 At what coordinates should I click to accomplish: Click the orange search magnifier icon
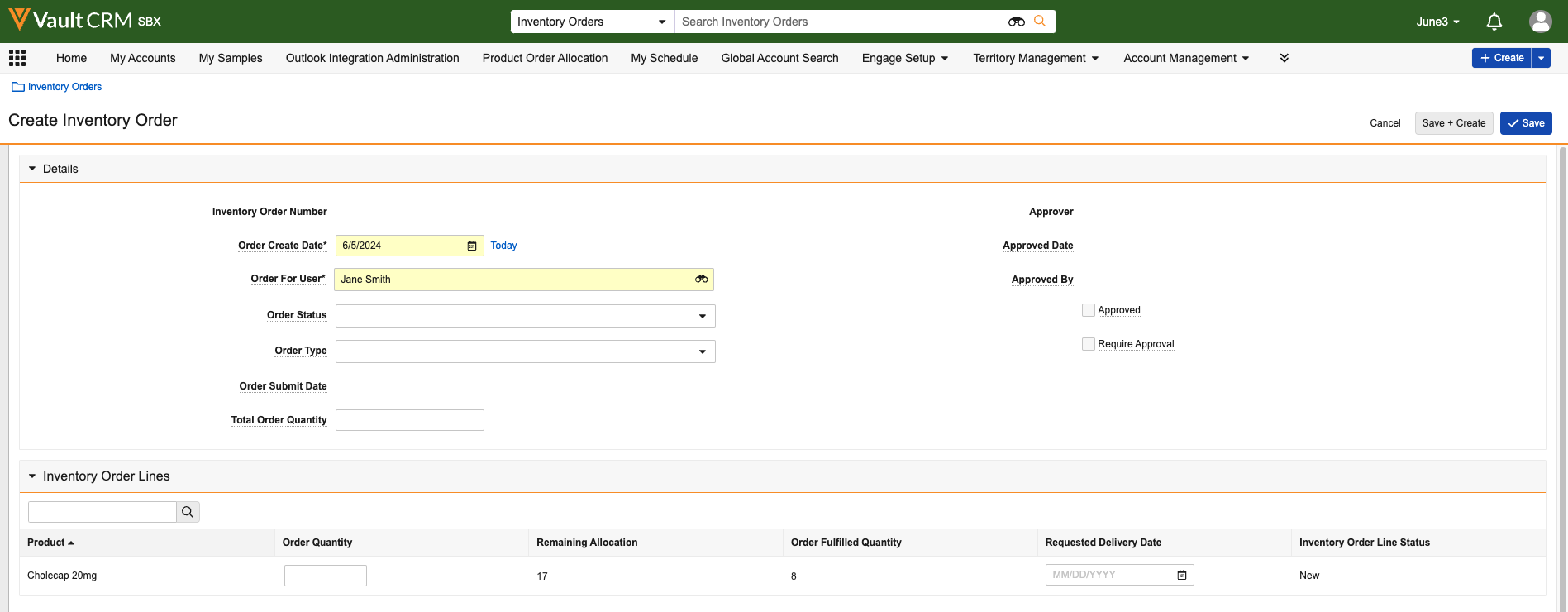(1040, 22)
